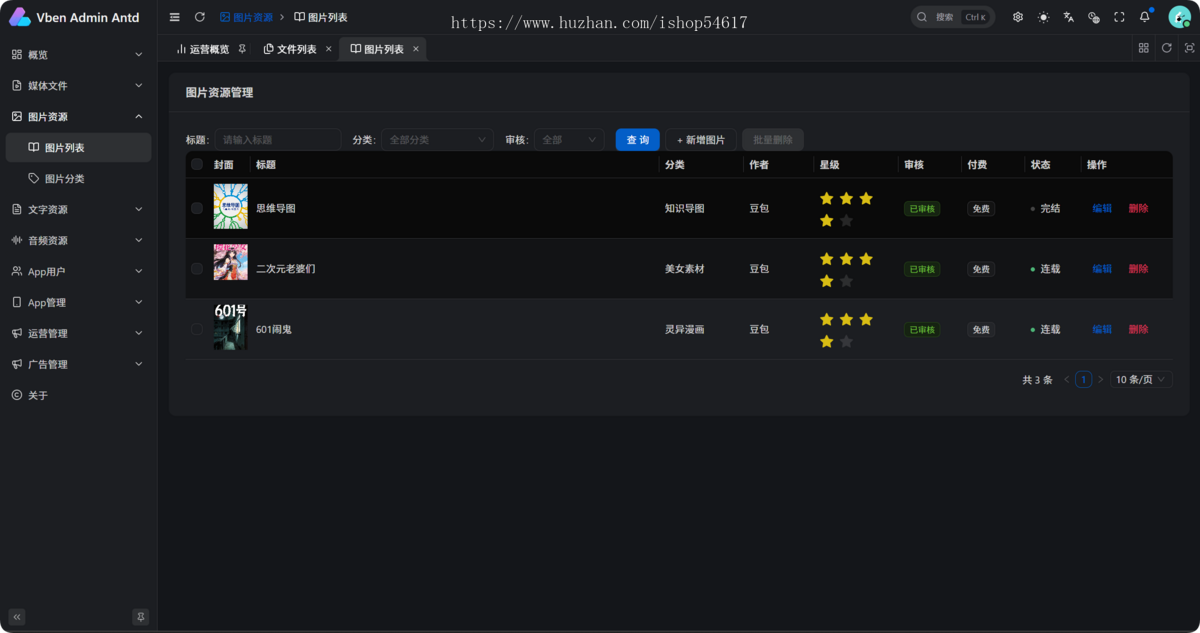Open the timezone clock-globe icon
Image resolution: width=1200 pixels, height=633 pixels.
click(1094, 17)
